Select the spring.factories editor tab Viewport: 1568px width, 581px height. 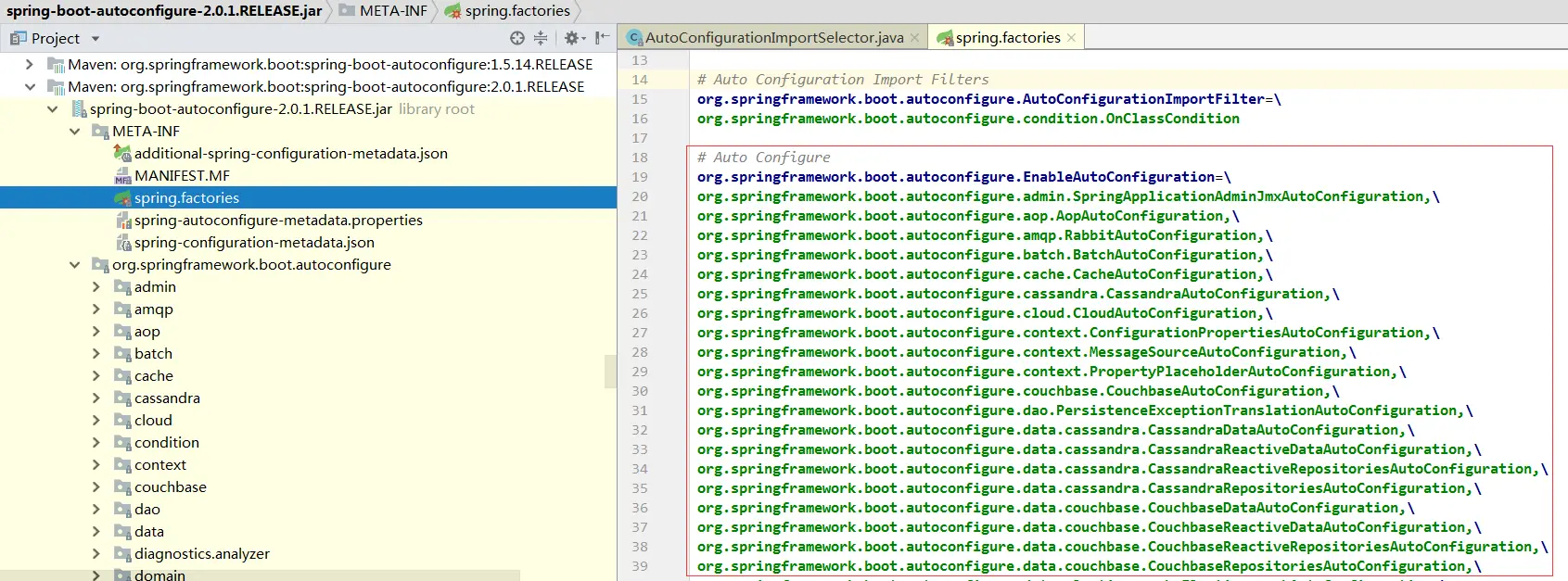[x=1008, y=37]
